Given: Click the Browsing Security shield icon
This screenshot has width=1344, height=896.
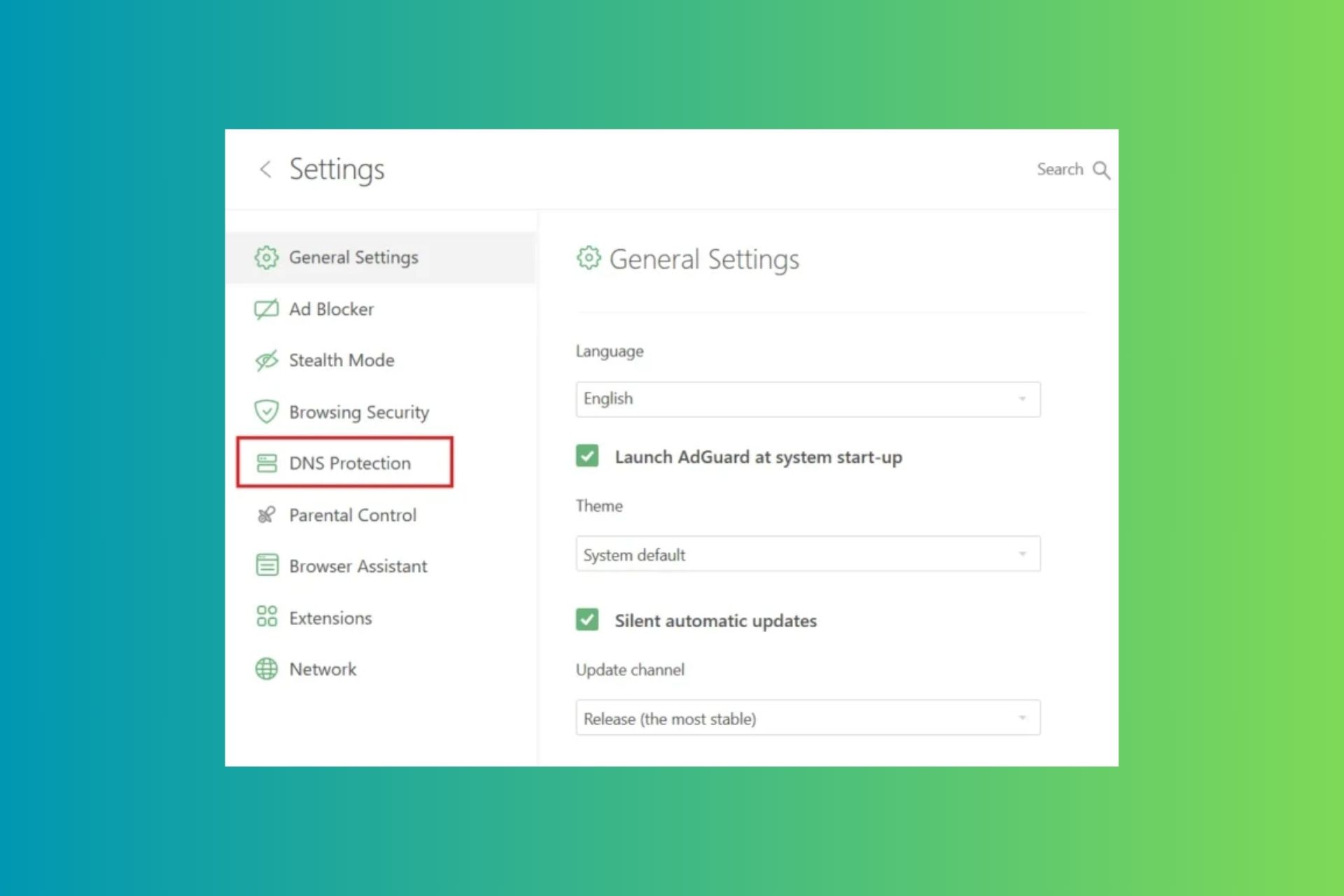Looking at the screenshot, I should coord(267,412).
